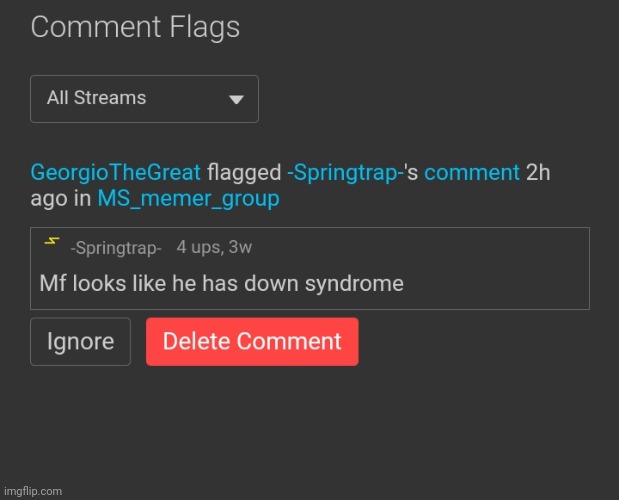Click the Comment Flags page heading

pyautogui.click(x=135, y=27)
